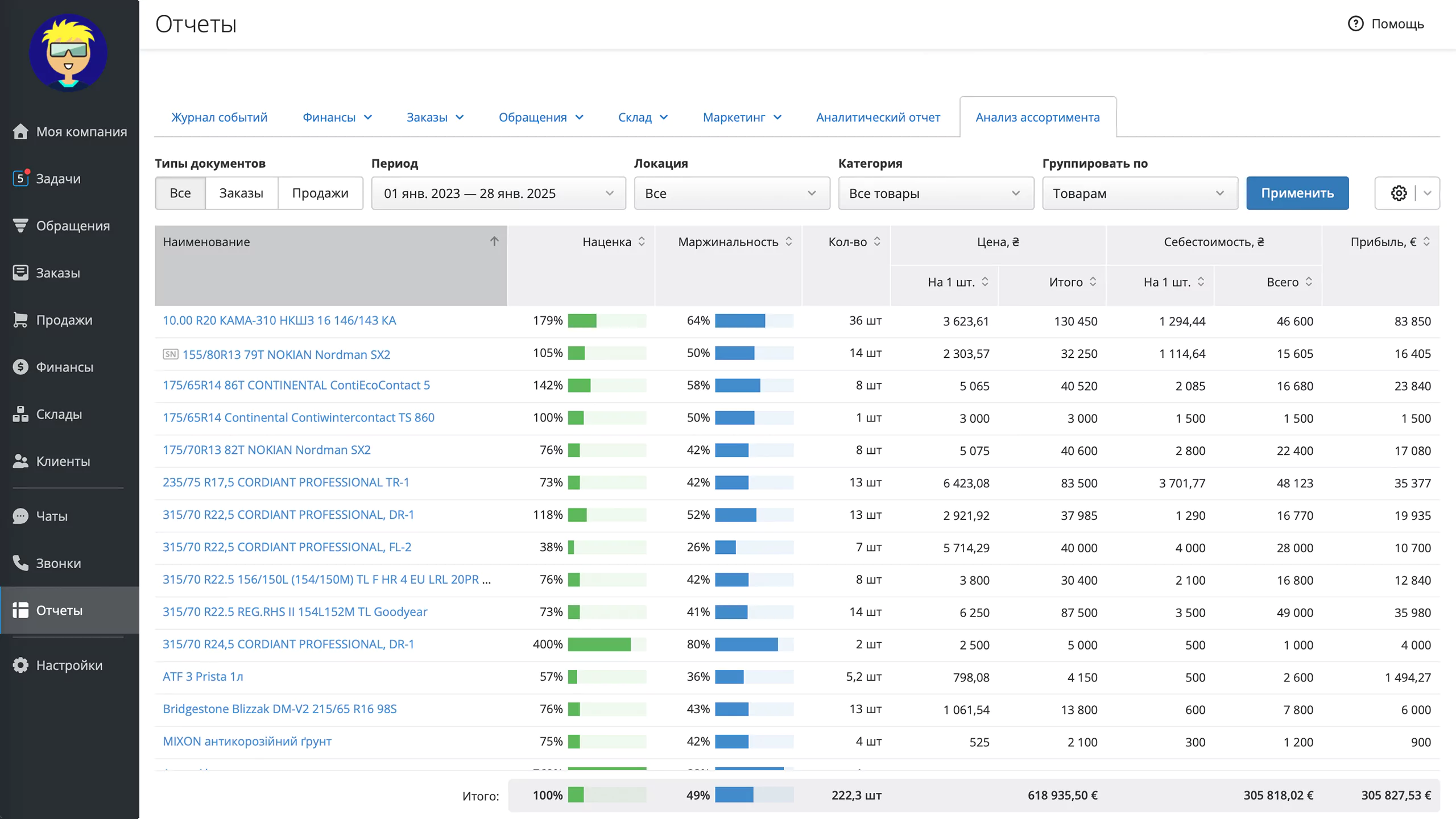Open product ATF 3 Prista 1л
This screenshot has width=1456, height=819.
coord(203,676)
